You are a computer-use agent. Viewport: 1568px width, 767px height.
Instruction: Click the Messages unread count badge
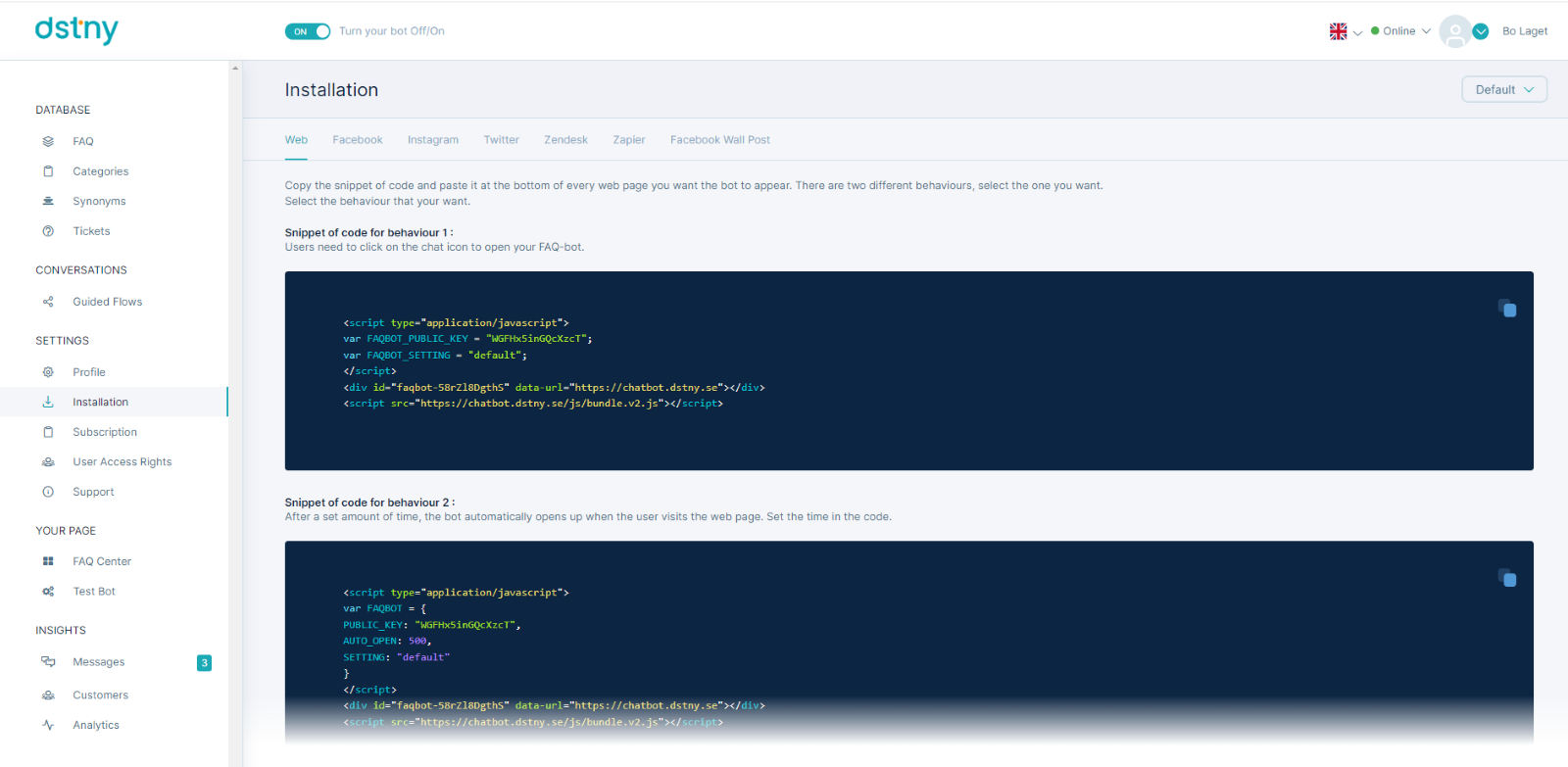tap(204, 663)
